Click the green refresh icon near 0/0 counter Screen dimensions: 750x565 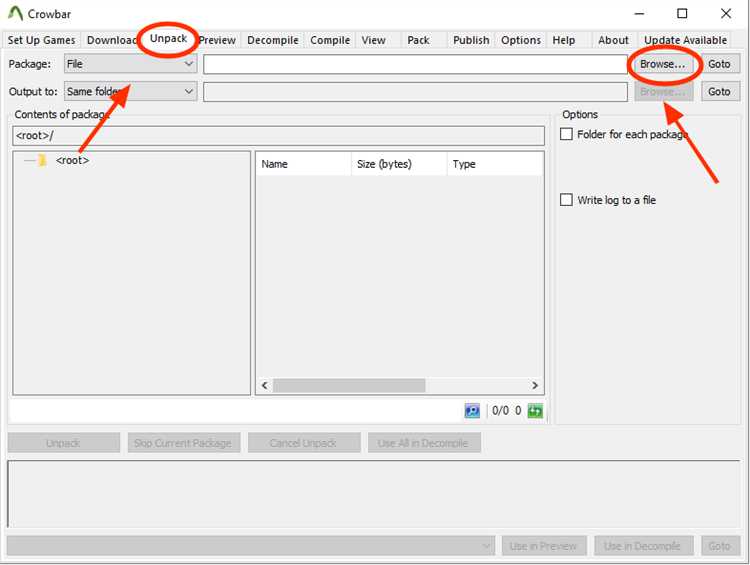tap(535, 410)
